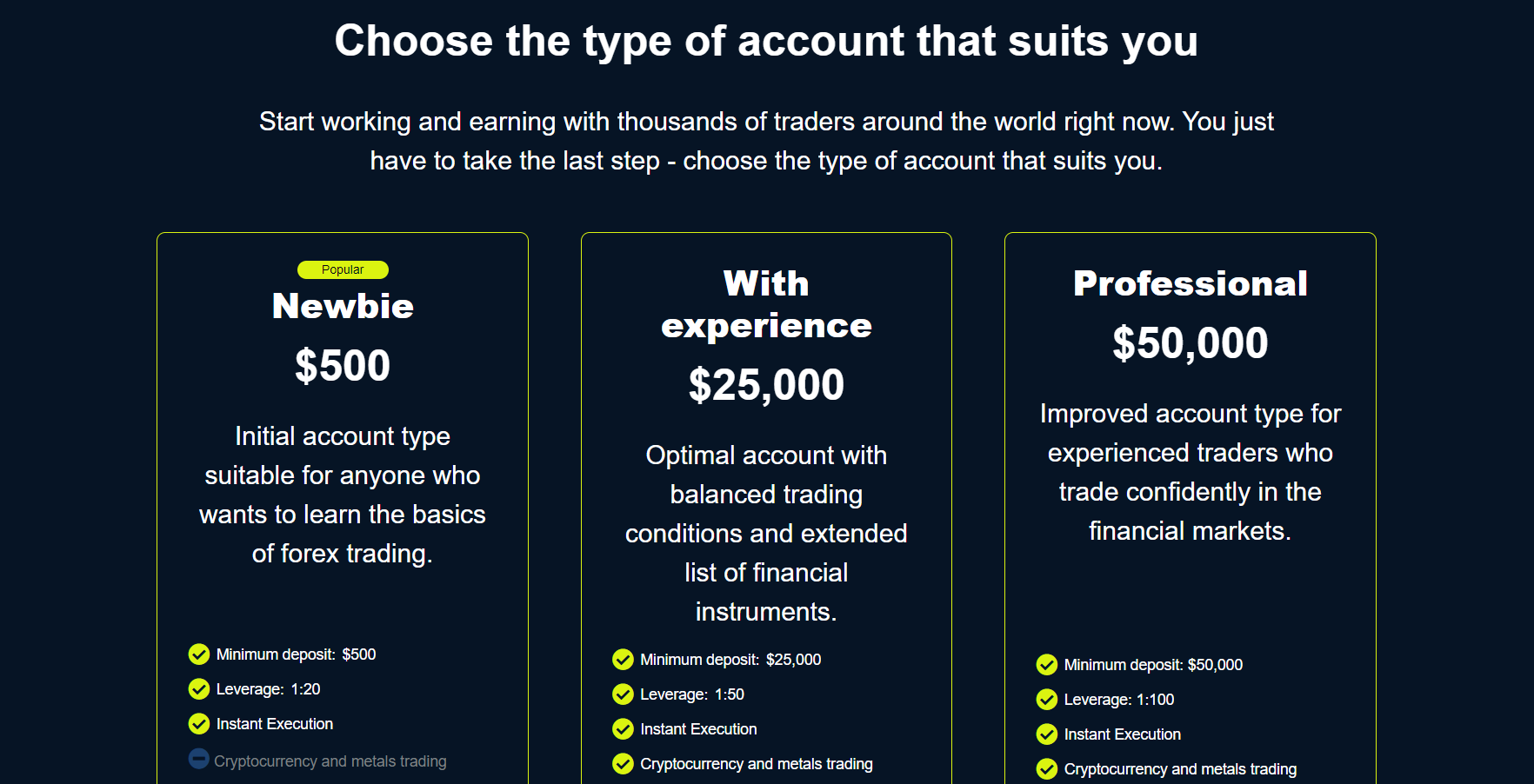Click the With experience Instant Execution checkmark
Image resolution: width=1534 pixels, height=784 pixels.
(x=623, y=728)
